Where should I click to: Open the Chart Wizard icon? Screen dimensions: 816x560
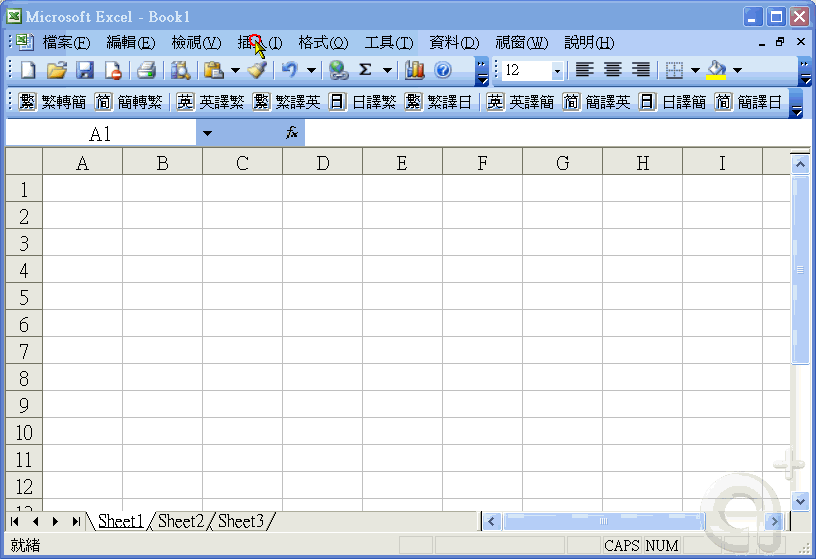[x=415, y=70]
